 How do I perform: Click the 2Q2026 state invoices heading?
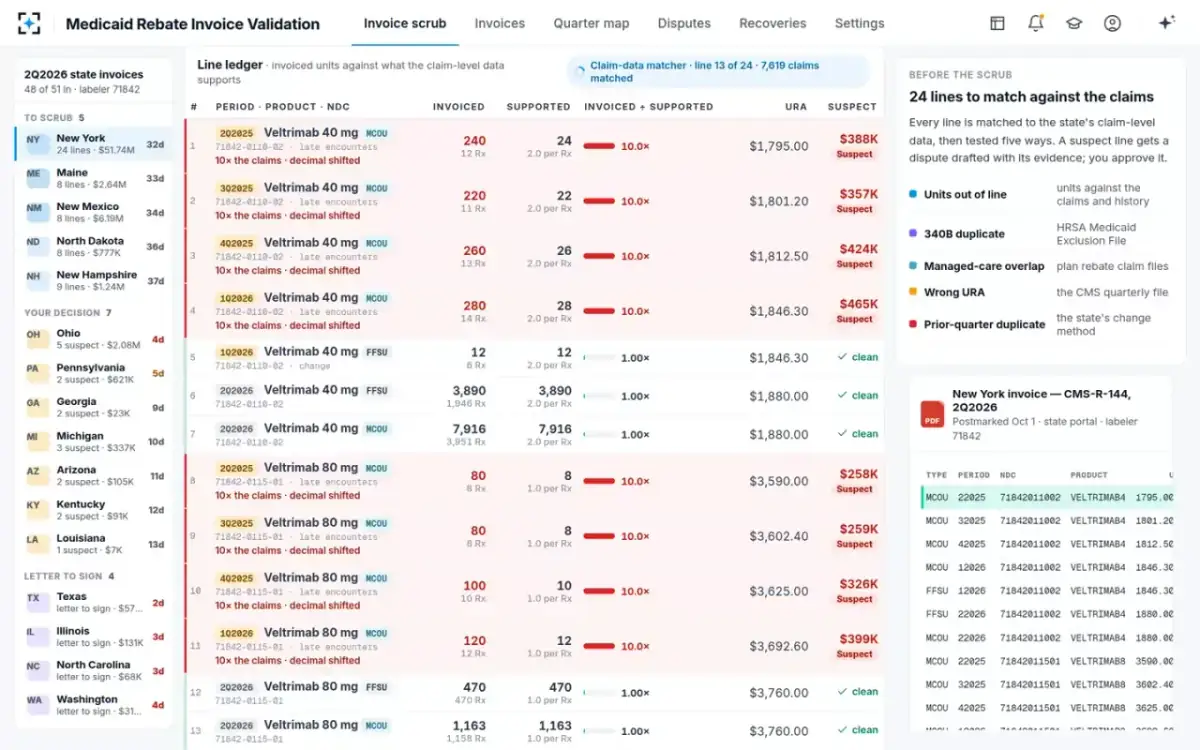(83, 74)
